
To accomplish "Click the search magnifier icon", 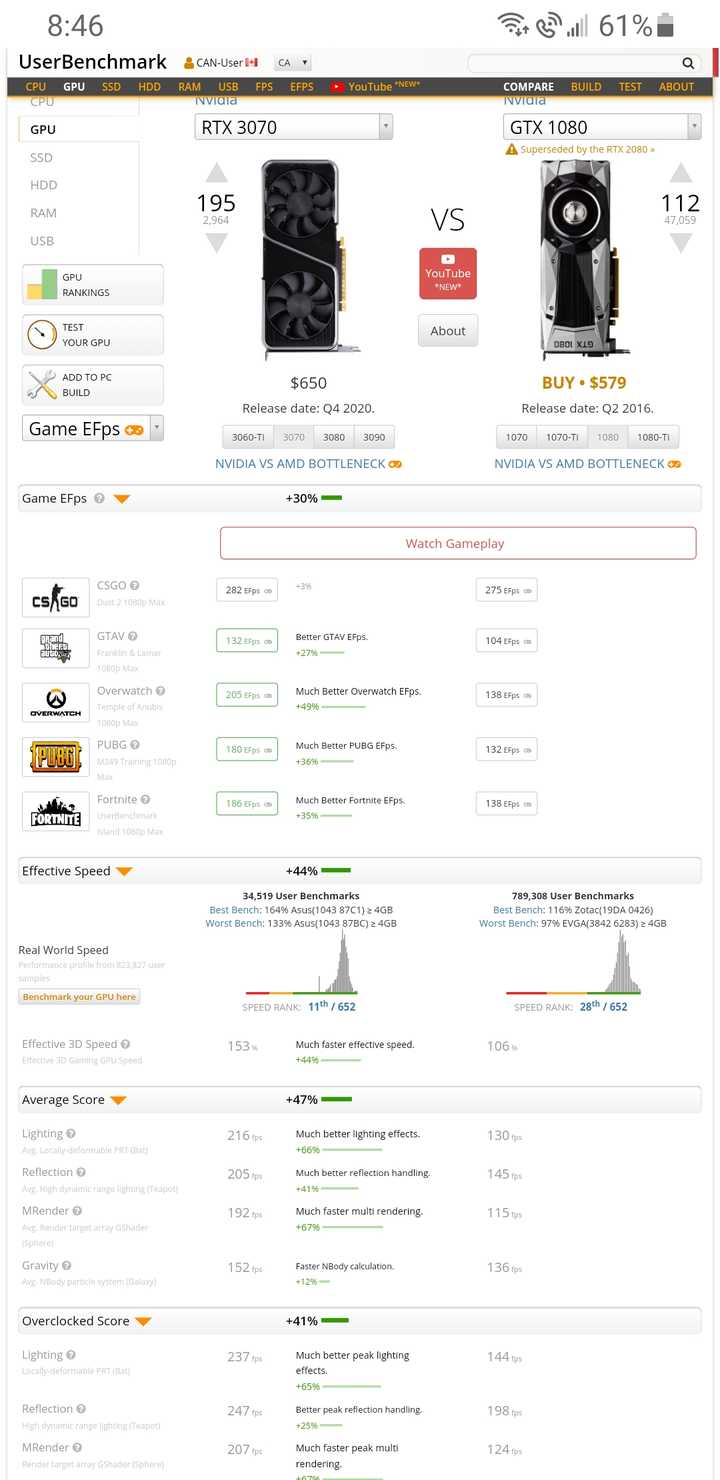I will click(x=688, y=63).
